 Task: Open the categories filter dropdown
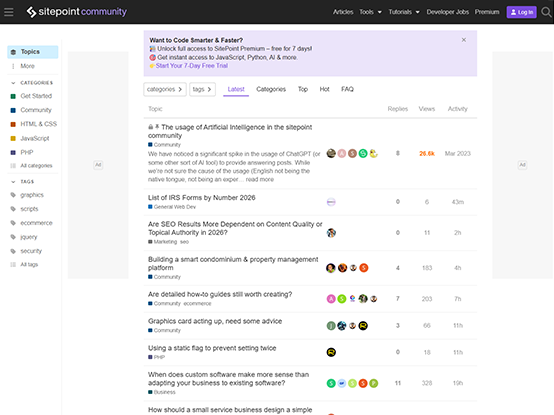coord(165,89)
